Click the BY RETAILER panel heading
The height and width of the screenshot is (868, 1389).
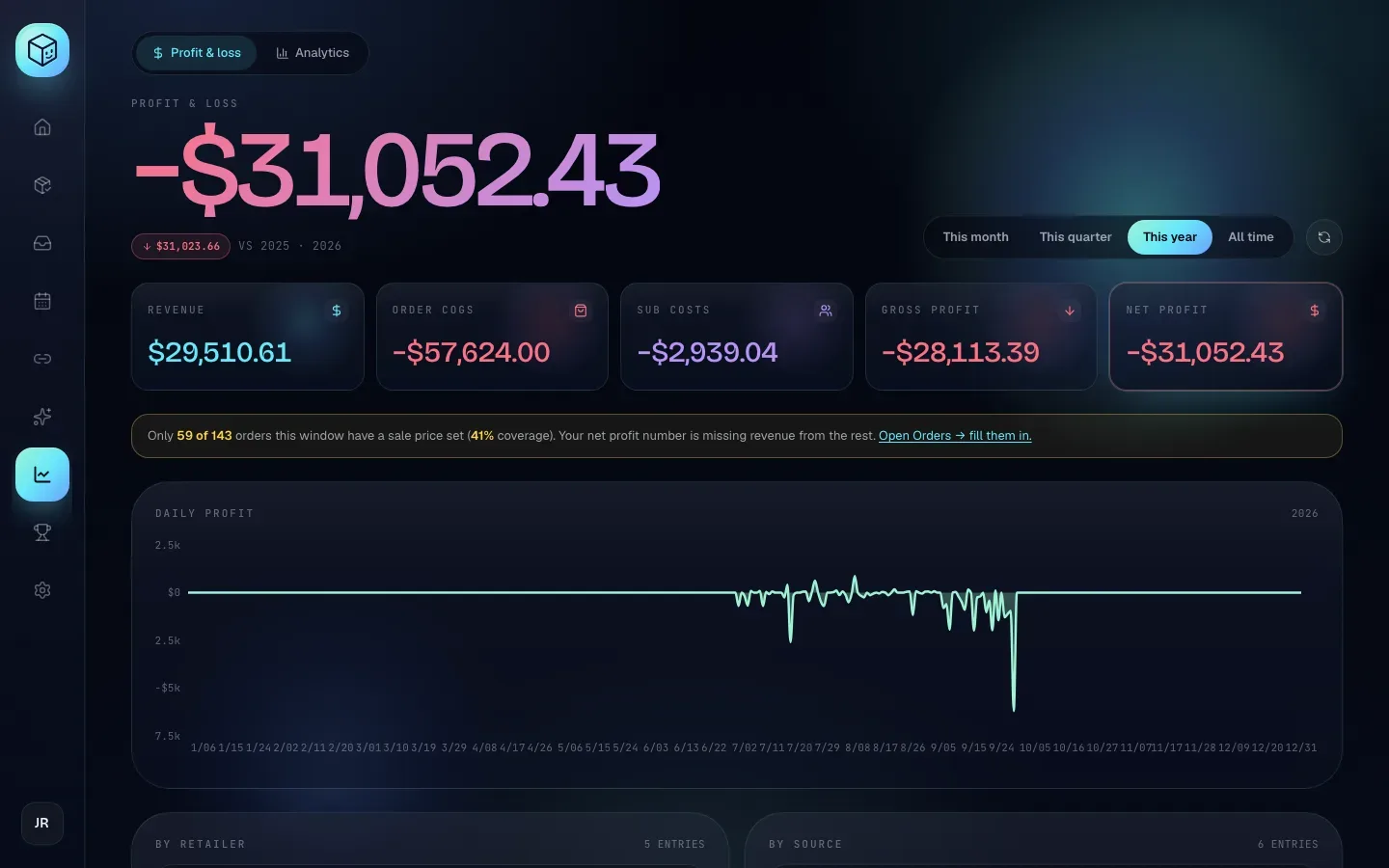pos(201,844)
